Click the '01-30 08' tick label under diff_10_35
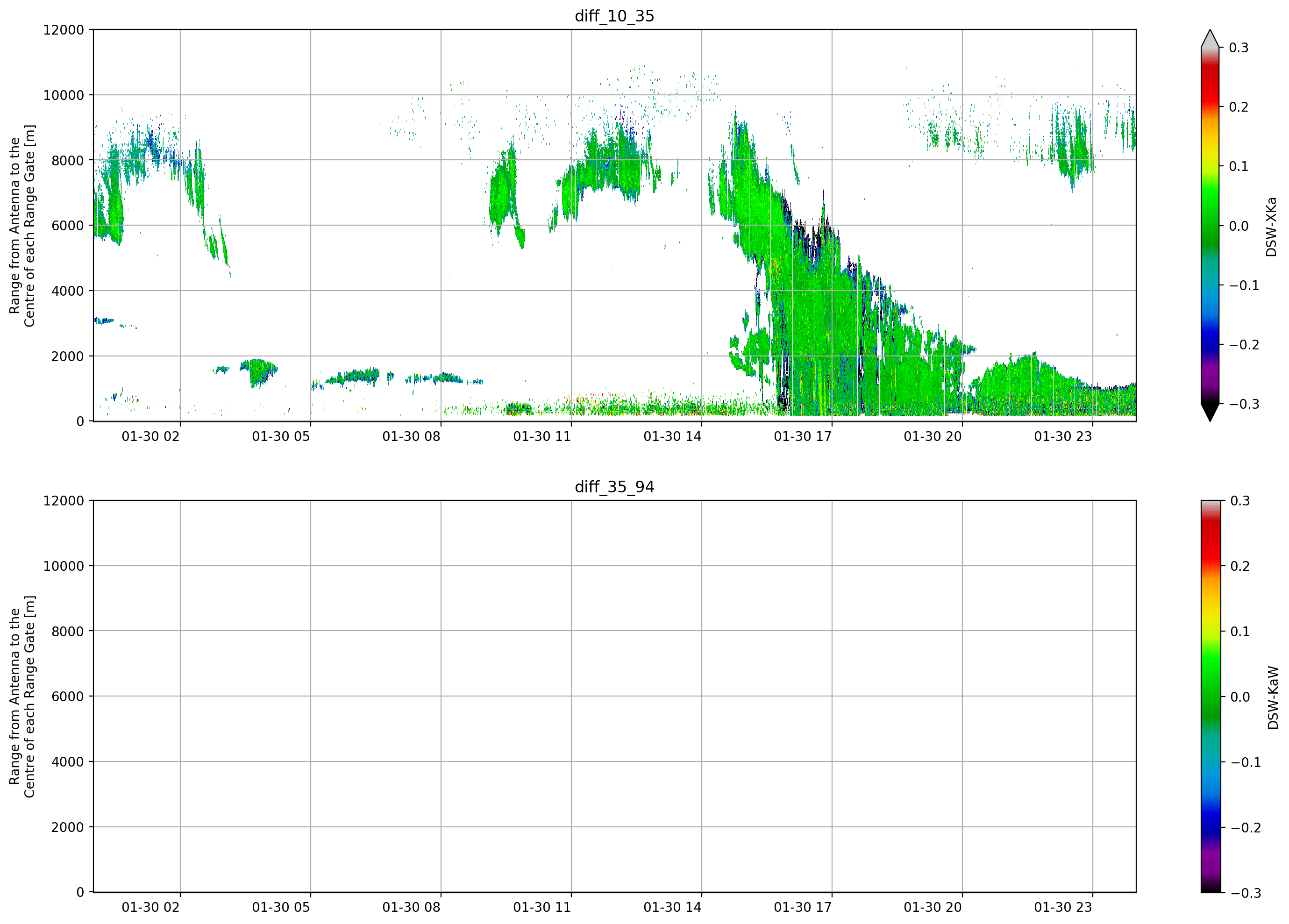1289x924 pixels. tap(412, 436)
